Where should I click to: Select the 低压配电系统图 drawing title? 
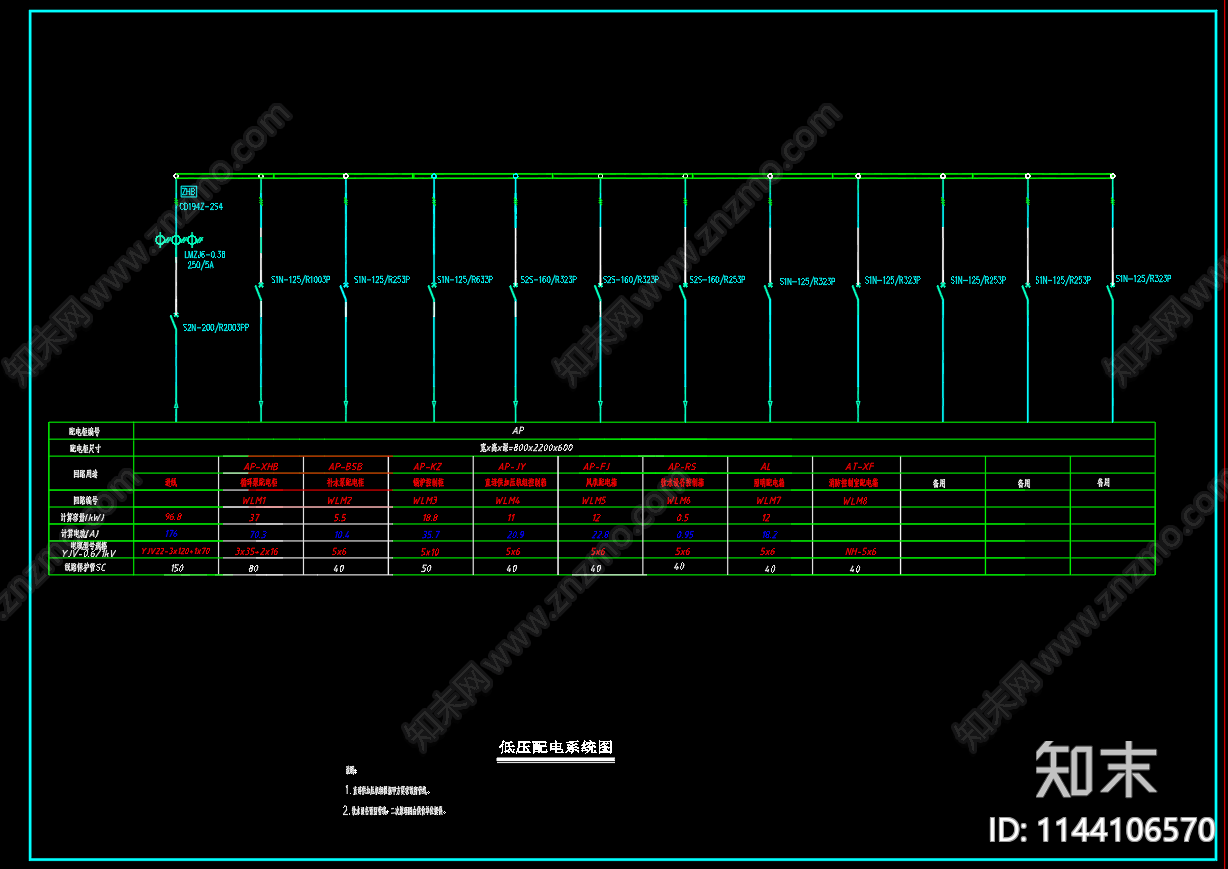[x=556, y=747]
